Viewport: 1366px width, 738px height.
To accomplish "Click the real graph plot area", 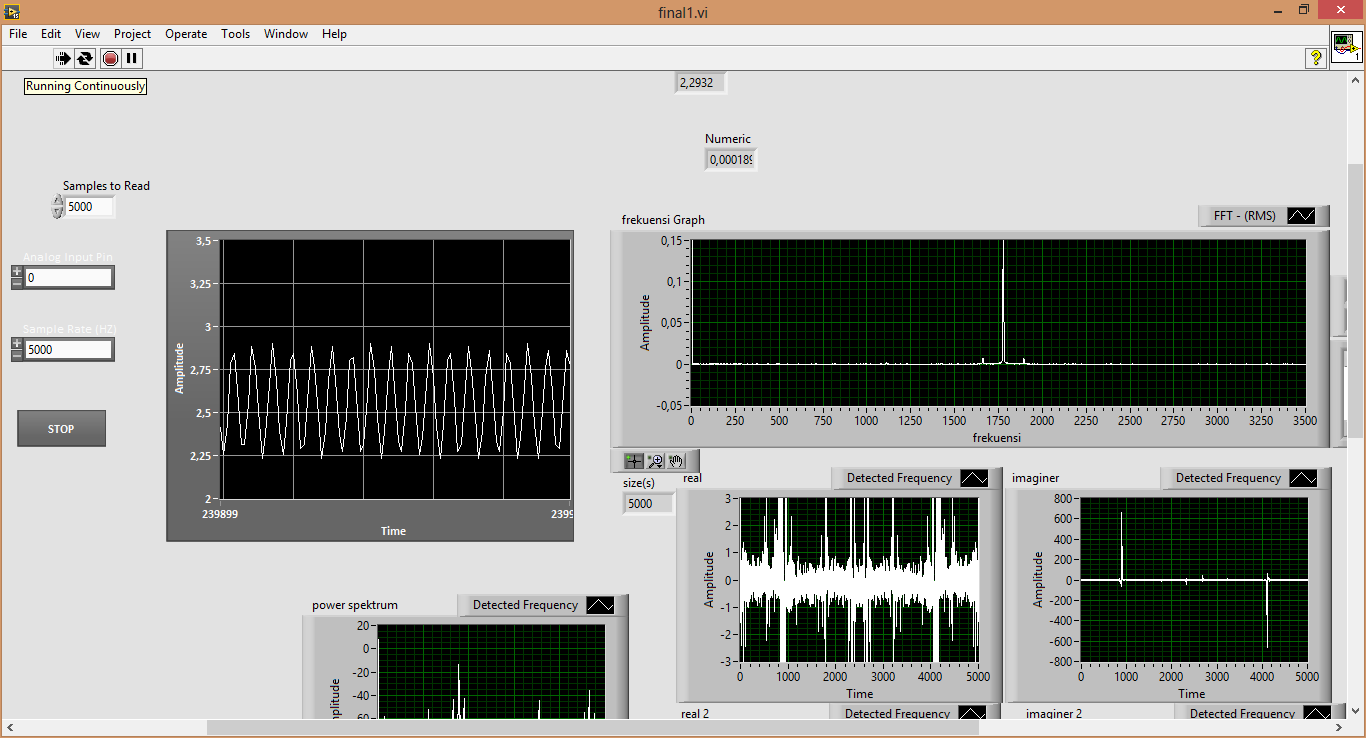I will tap(859, 580).
